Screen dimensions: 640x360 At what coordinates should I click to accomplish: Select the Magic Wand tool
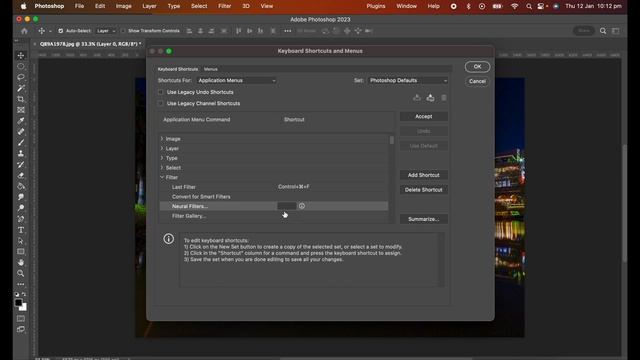coord(21,88)
